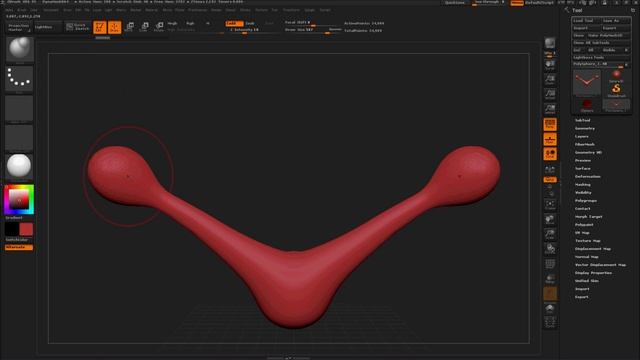
Task: Select the Move transform icon
Action: pyautogui.click(x=129, y=27)
